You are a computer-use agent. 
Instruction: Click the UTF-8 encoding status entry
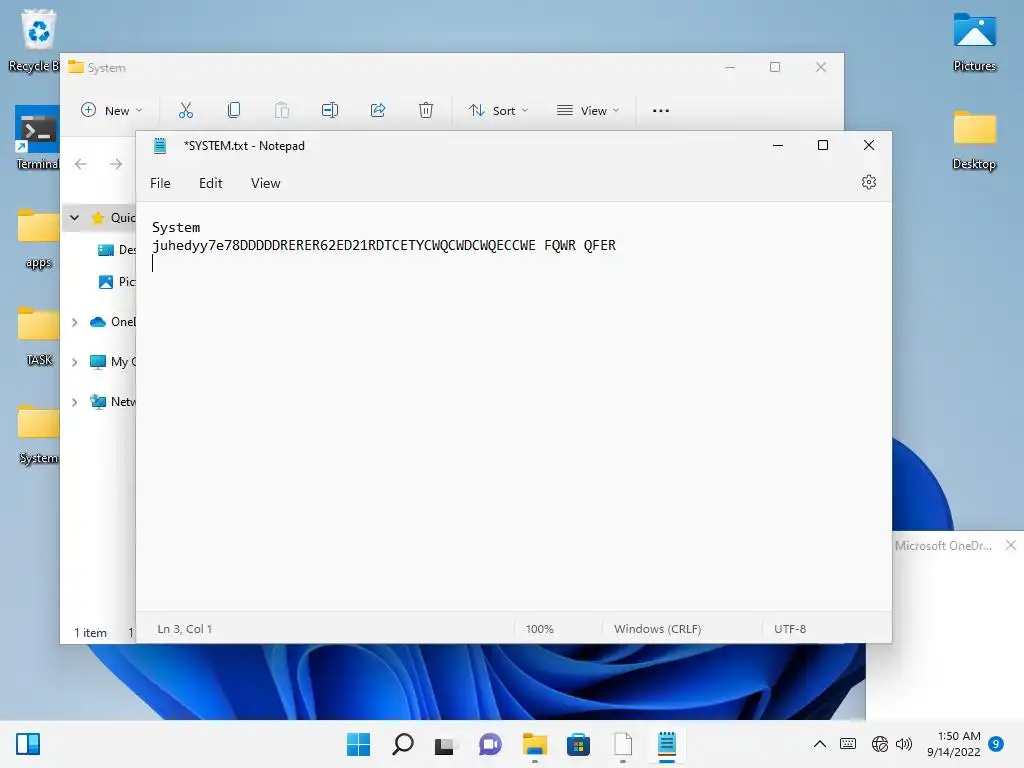click(790, 629)
